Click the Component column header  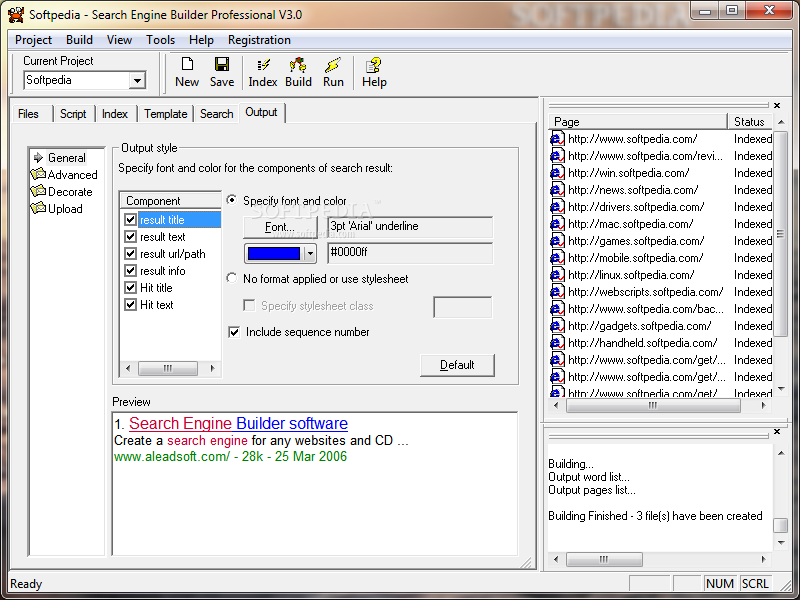tap(170, 201)
